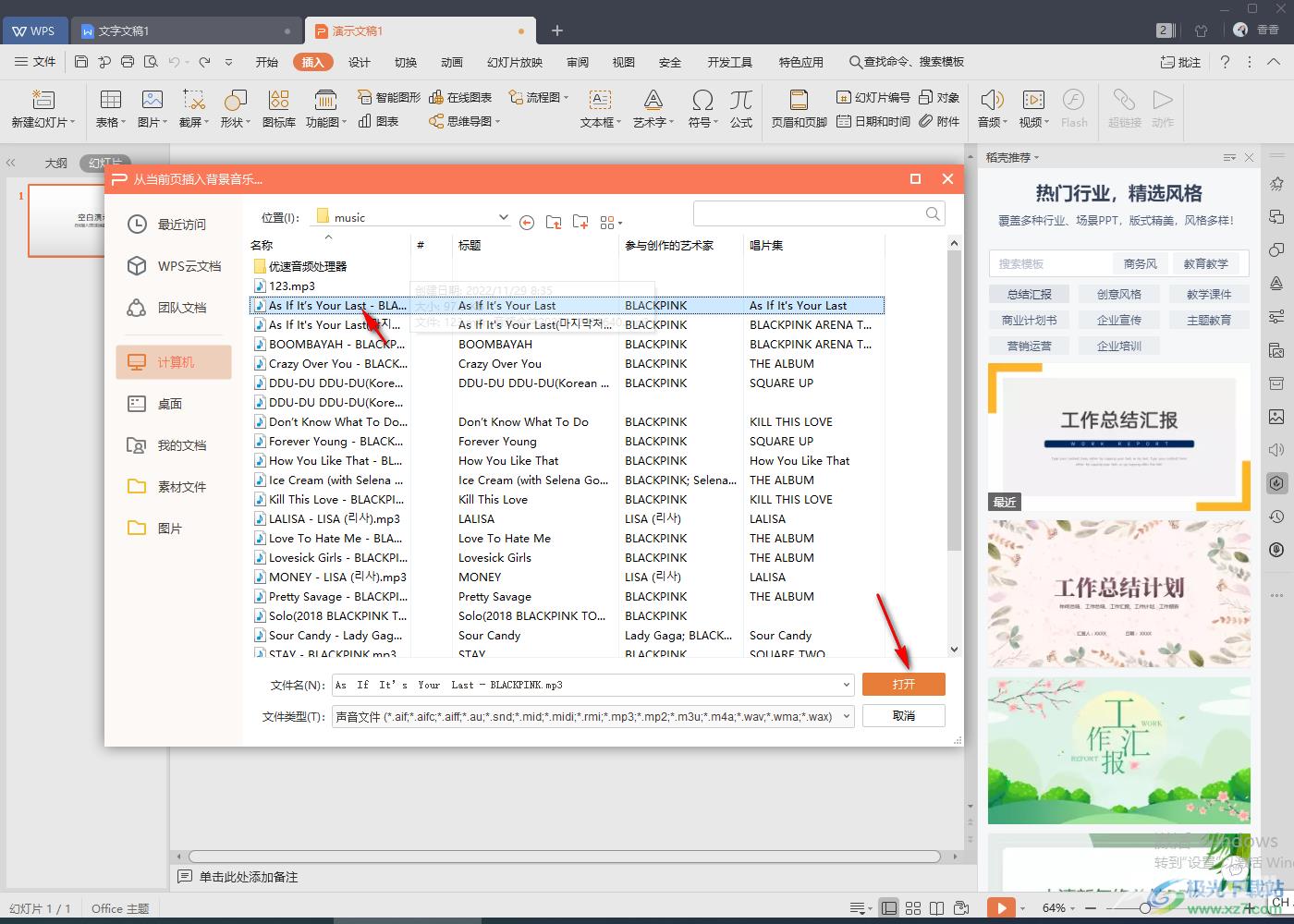Click the create new folder icon
This screenshot has height=924, width=1294.
click(x=580, y=222)
